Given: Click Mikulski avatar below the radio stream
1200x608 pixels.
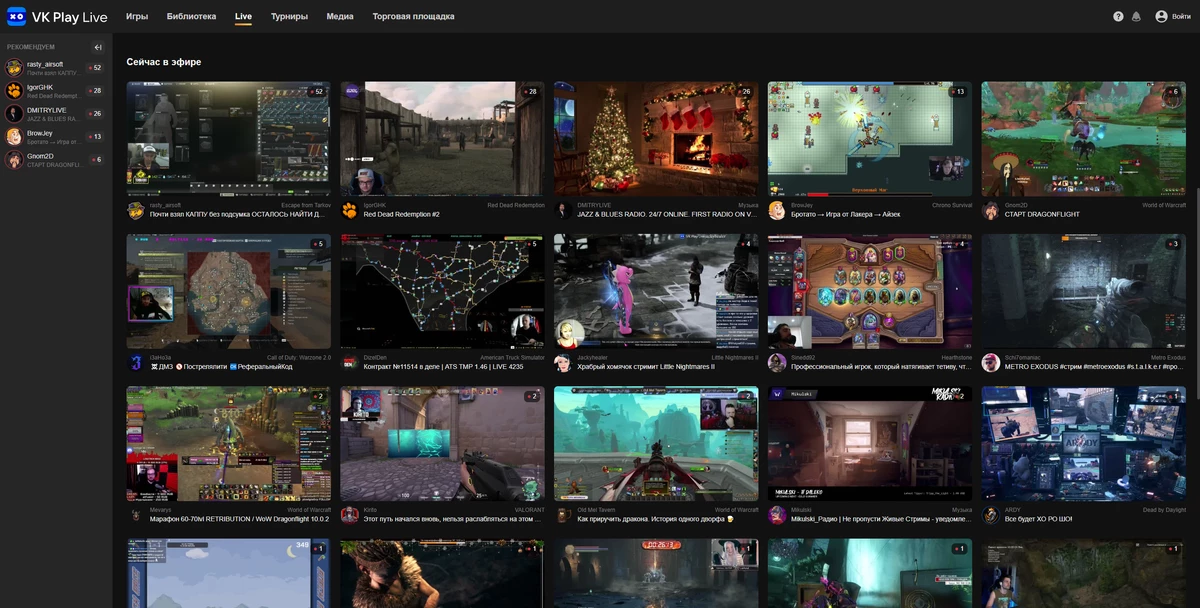Looking at the screenshot, I should pyautogui.click(x=777, y=515).
